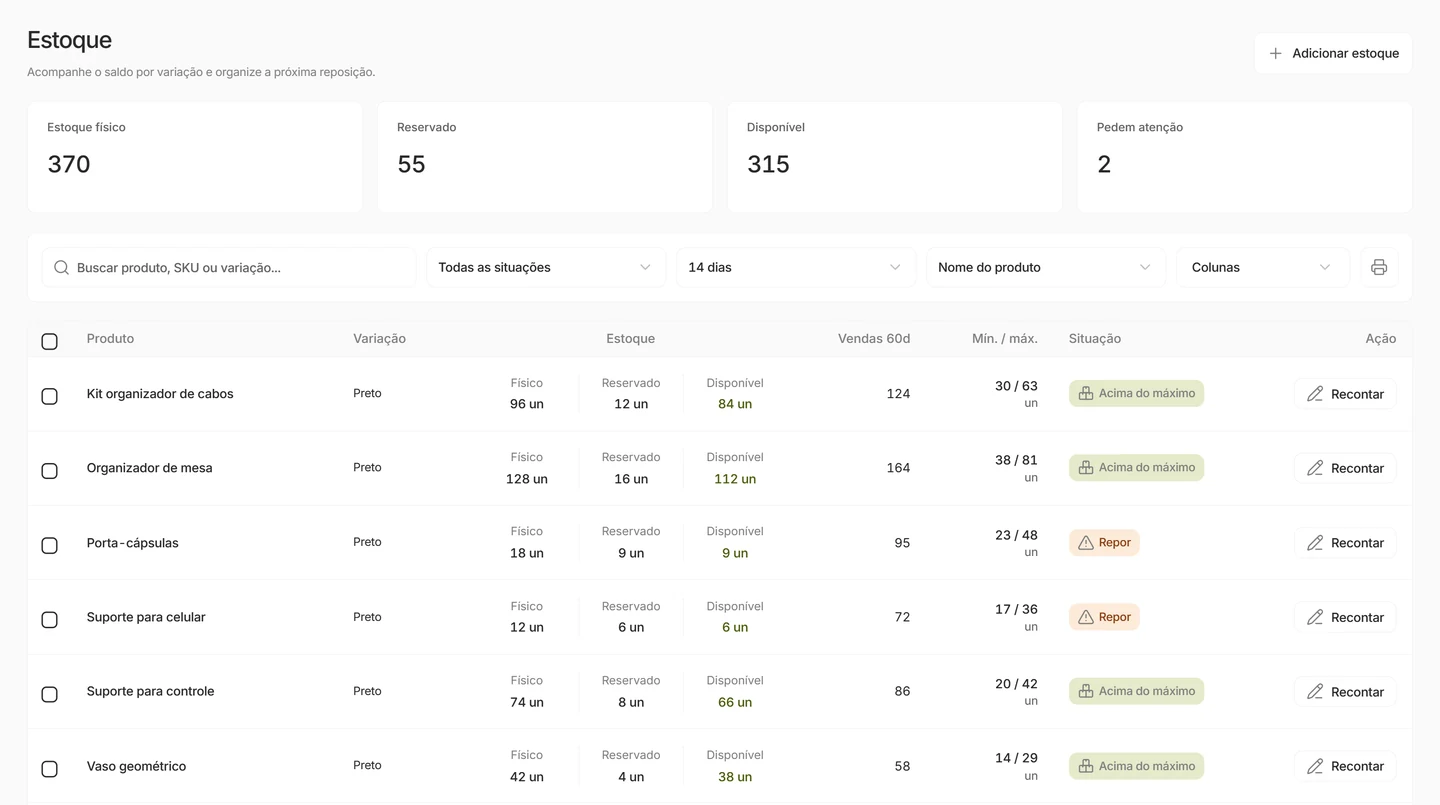Check the Kit organizador de cabos row

pyautogui.click(x=49, y=396)
